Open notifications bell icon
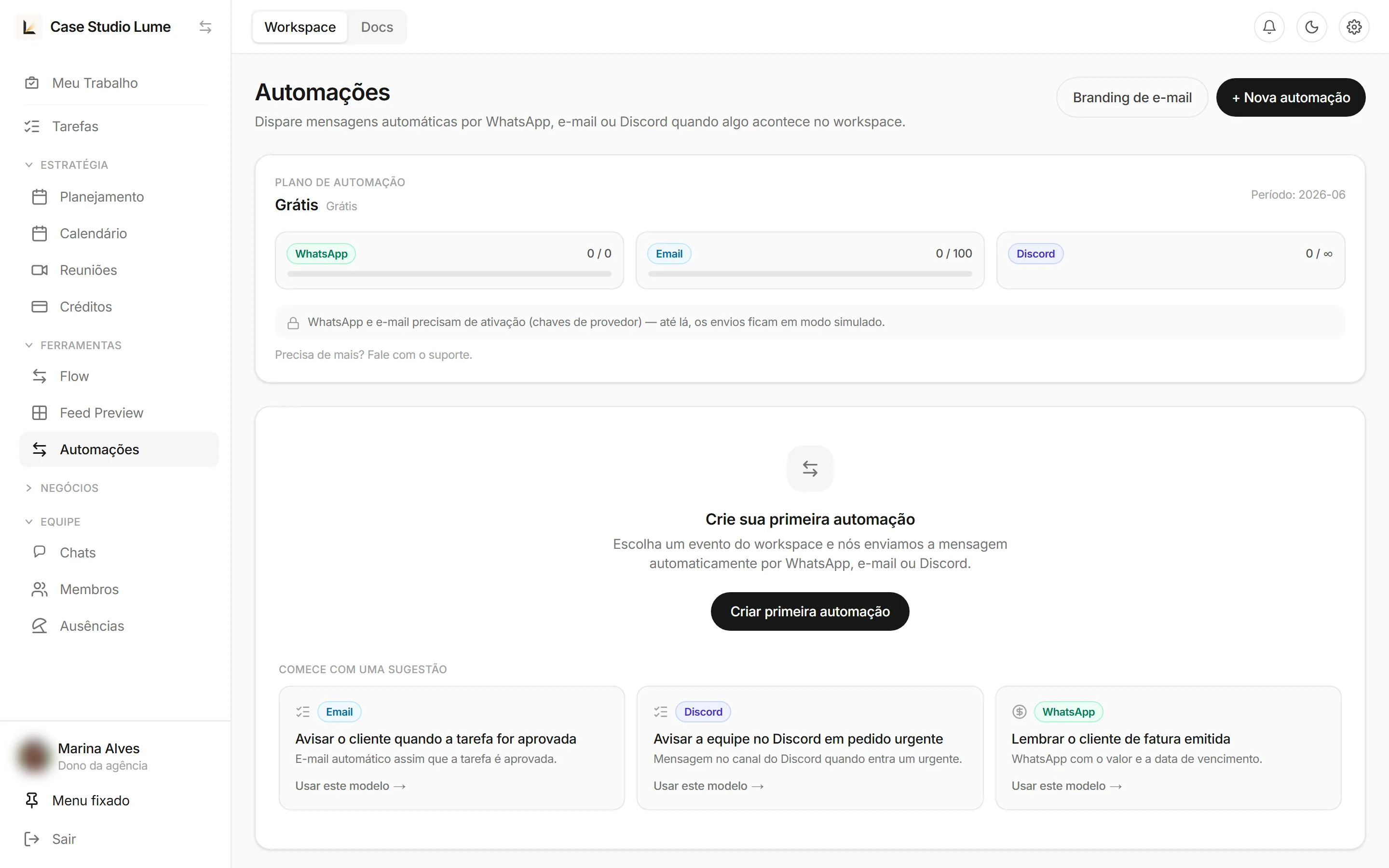1389x868 pixels. point(1269,27)
